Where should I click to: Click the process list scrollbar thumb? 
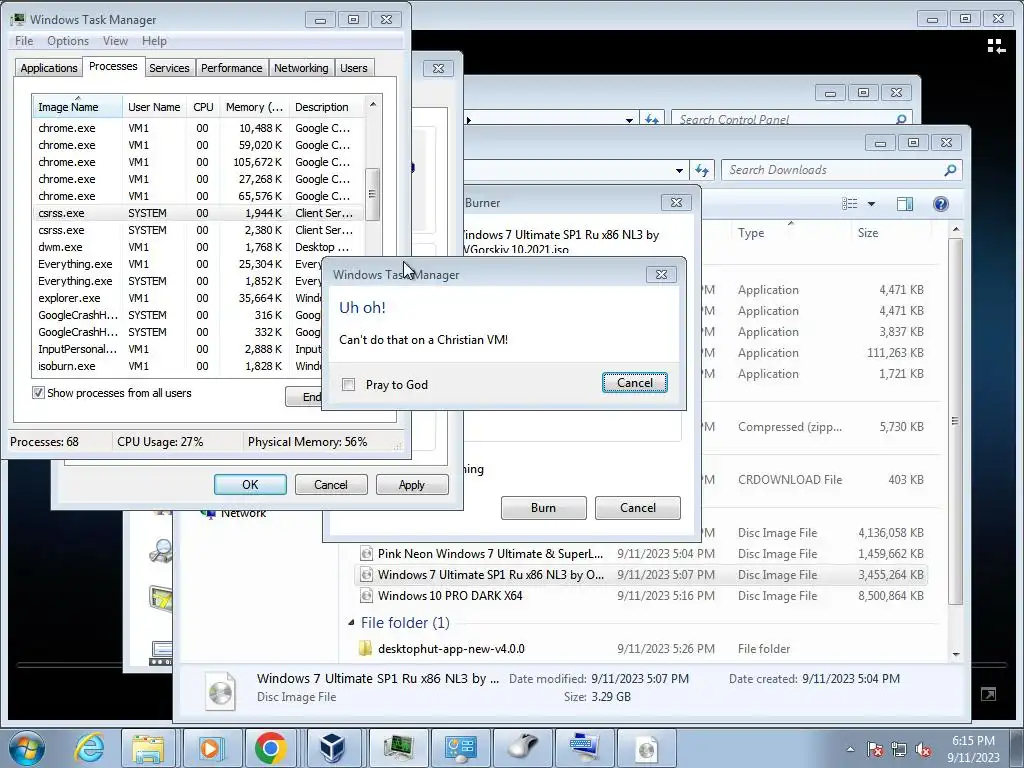coord(372,195)
